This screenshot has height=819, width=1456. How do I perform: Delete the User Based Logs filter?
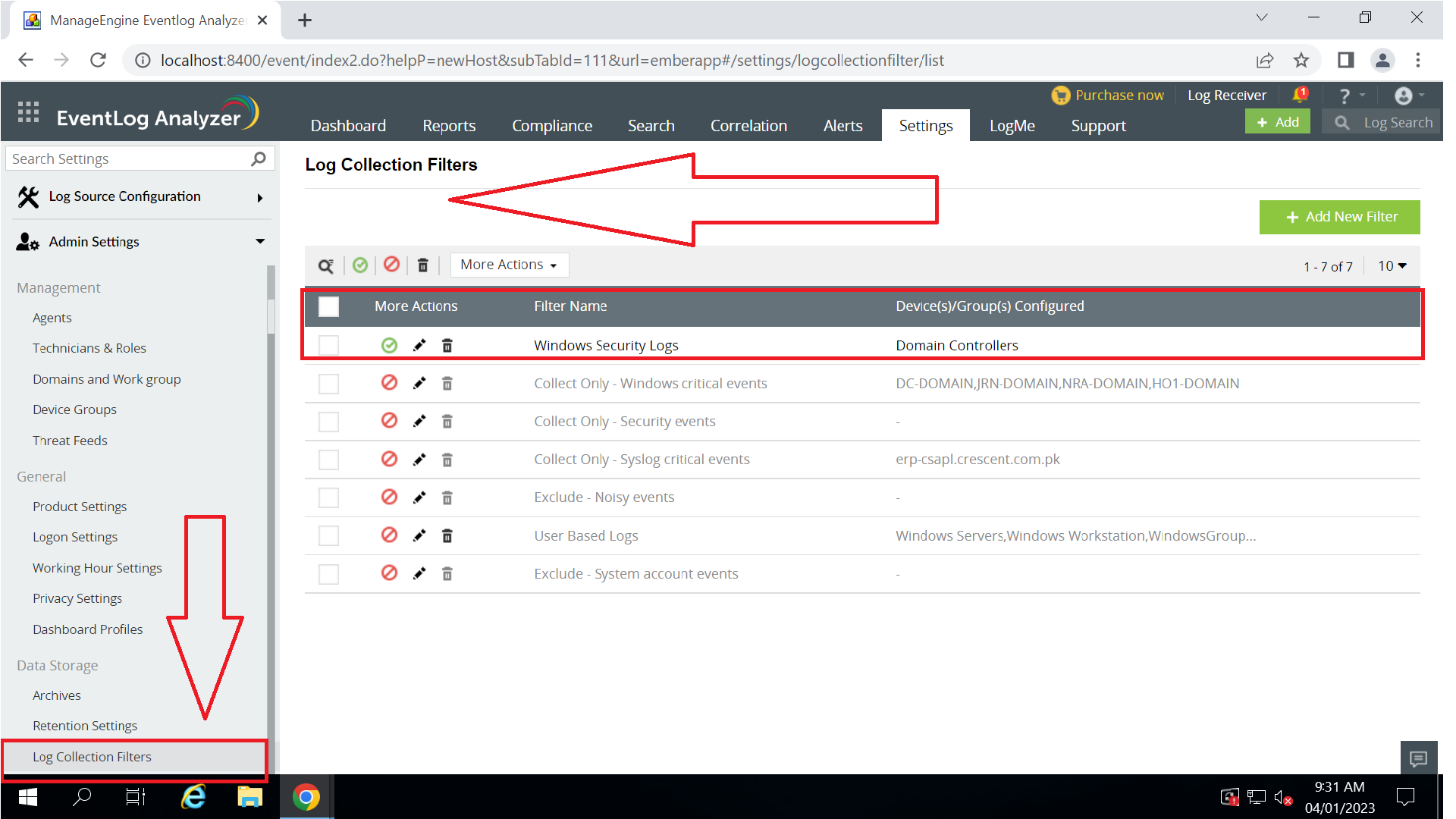(447, 536)
